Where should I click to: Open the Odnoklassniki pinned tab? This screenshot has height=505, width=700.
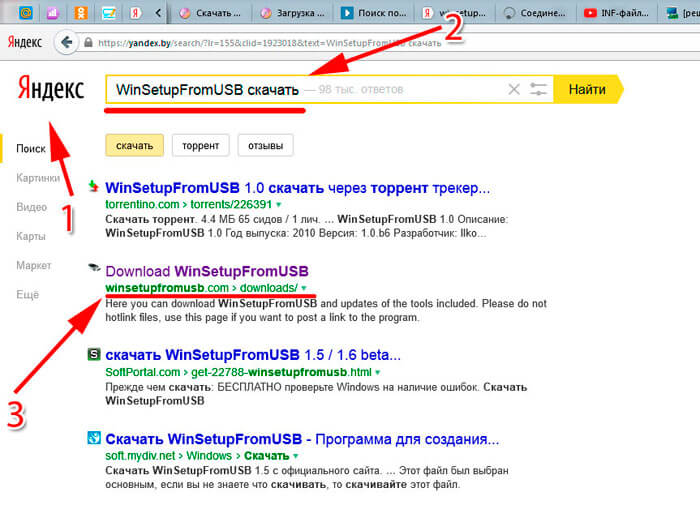[81, 13]
